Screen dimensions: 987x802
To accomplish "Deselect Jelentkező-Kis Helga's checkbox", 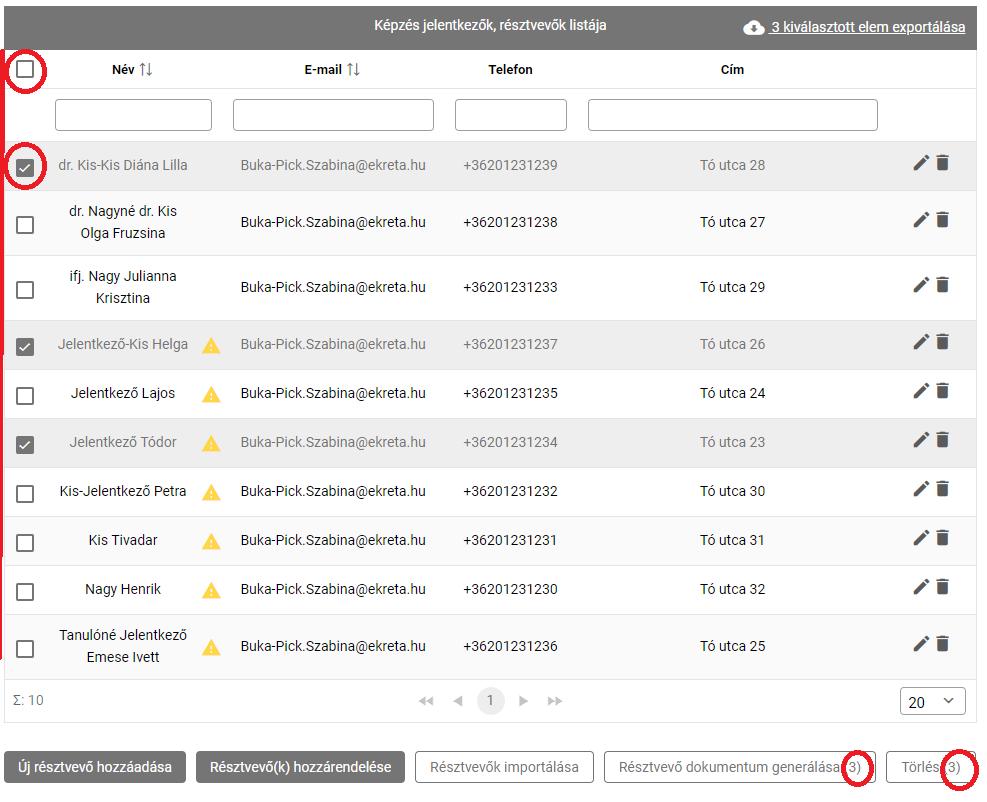I will coord(25,347).
